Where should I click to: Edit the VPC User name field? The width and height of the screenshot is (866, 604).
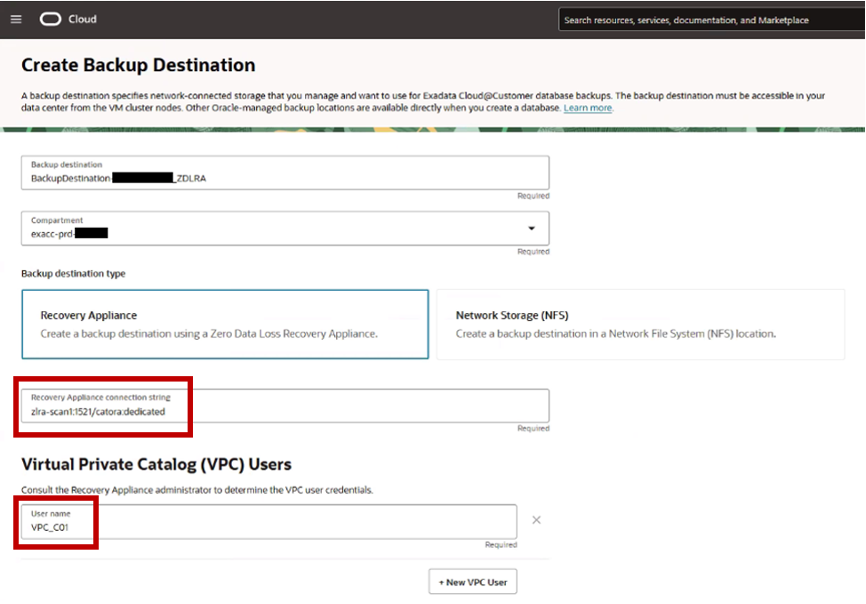pos(269,521)
